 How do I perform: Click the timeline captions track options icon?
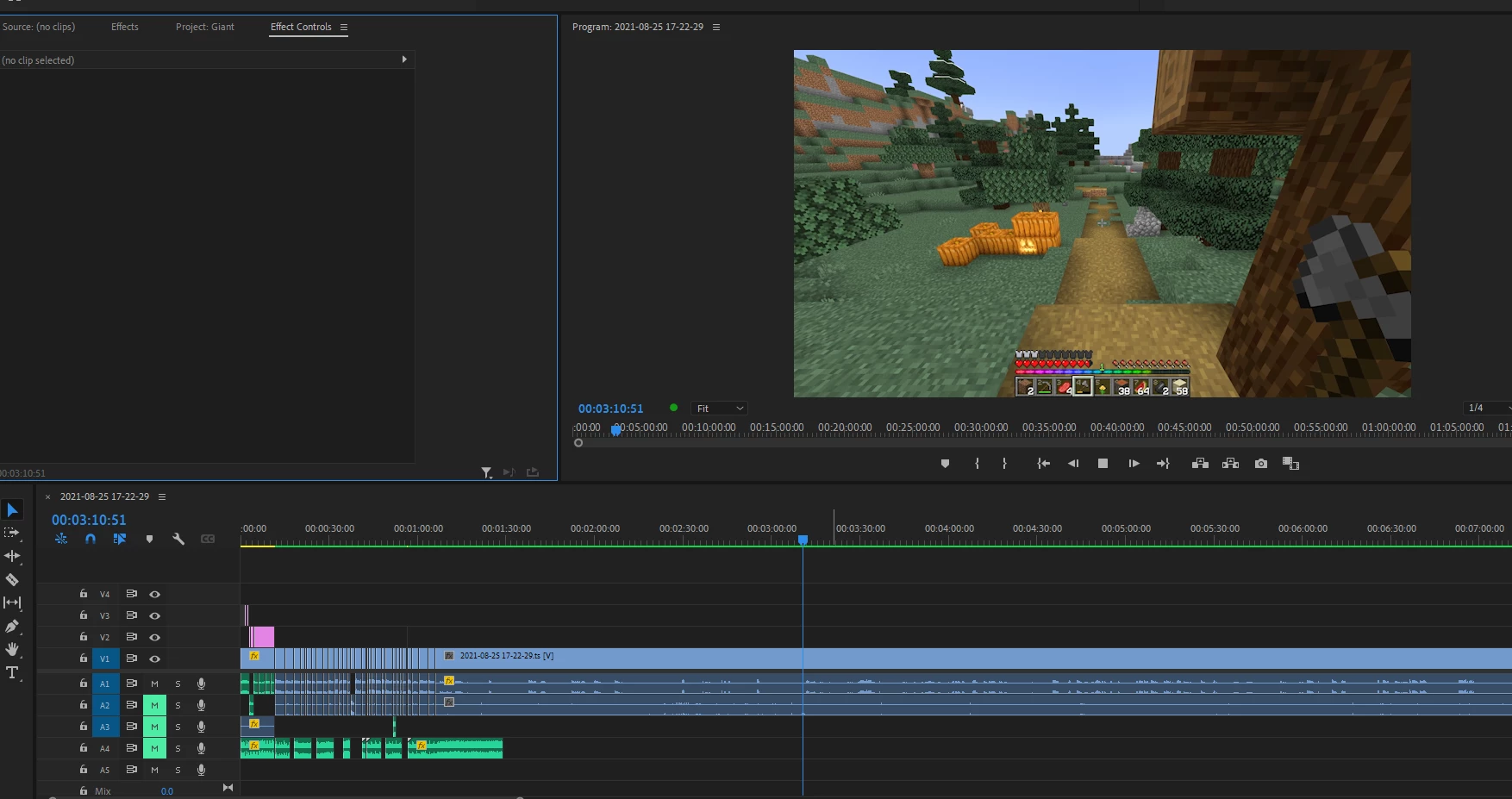[x=208, y=539]
